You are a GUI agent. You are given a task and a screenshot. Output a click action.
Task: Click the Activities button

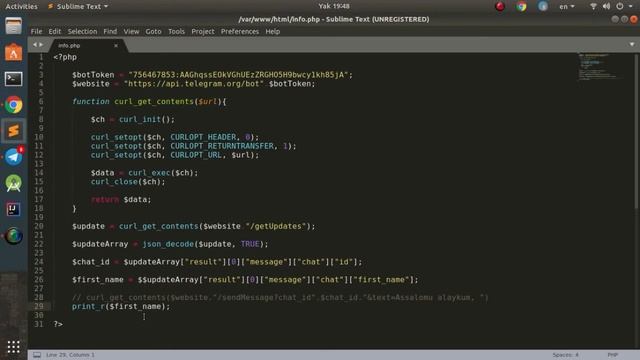(x=21, y=6)
